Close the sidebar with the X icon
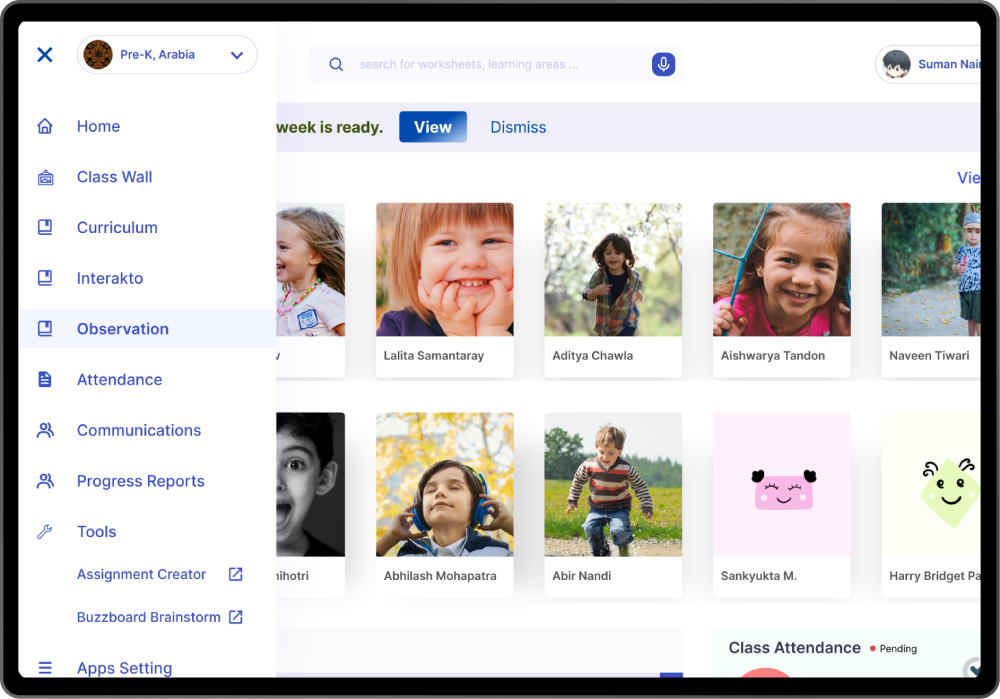 45,55
